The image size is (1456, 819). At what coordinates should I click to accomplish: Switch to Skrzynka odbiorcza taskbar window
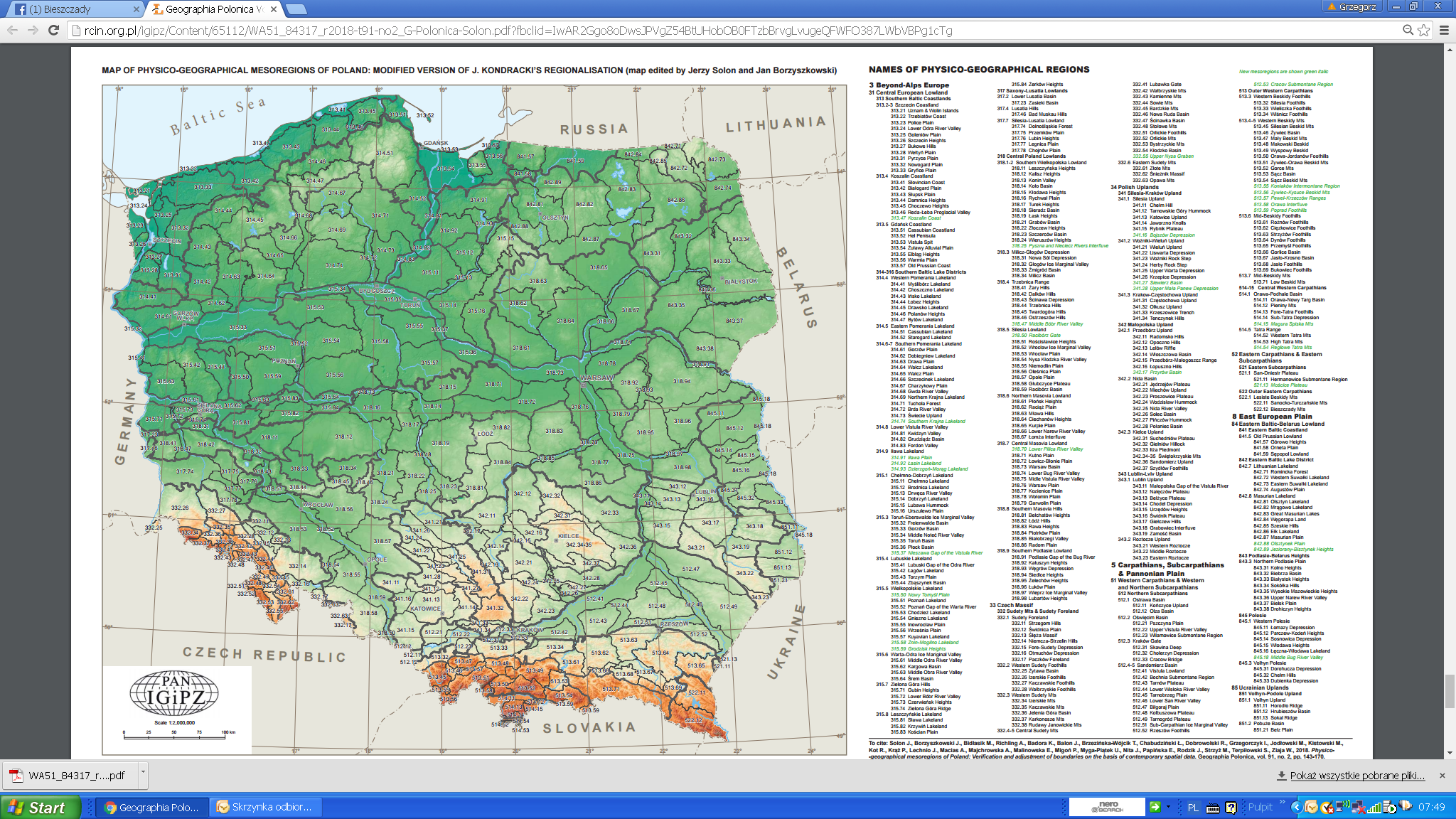(265, 807)
